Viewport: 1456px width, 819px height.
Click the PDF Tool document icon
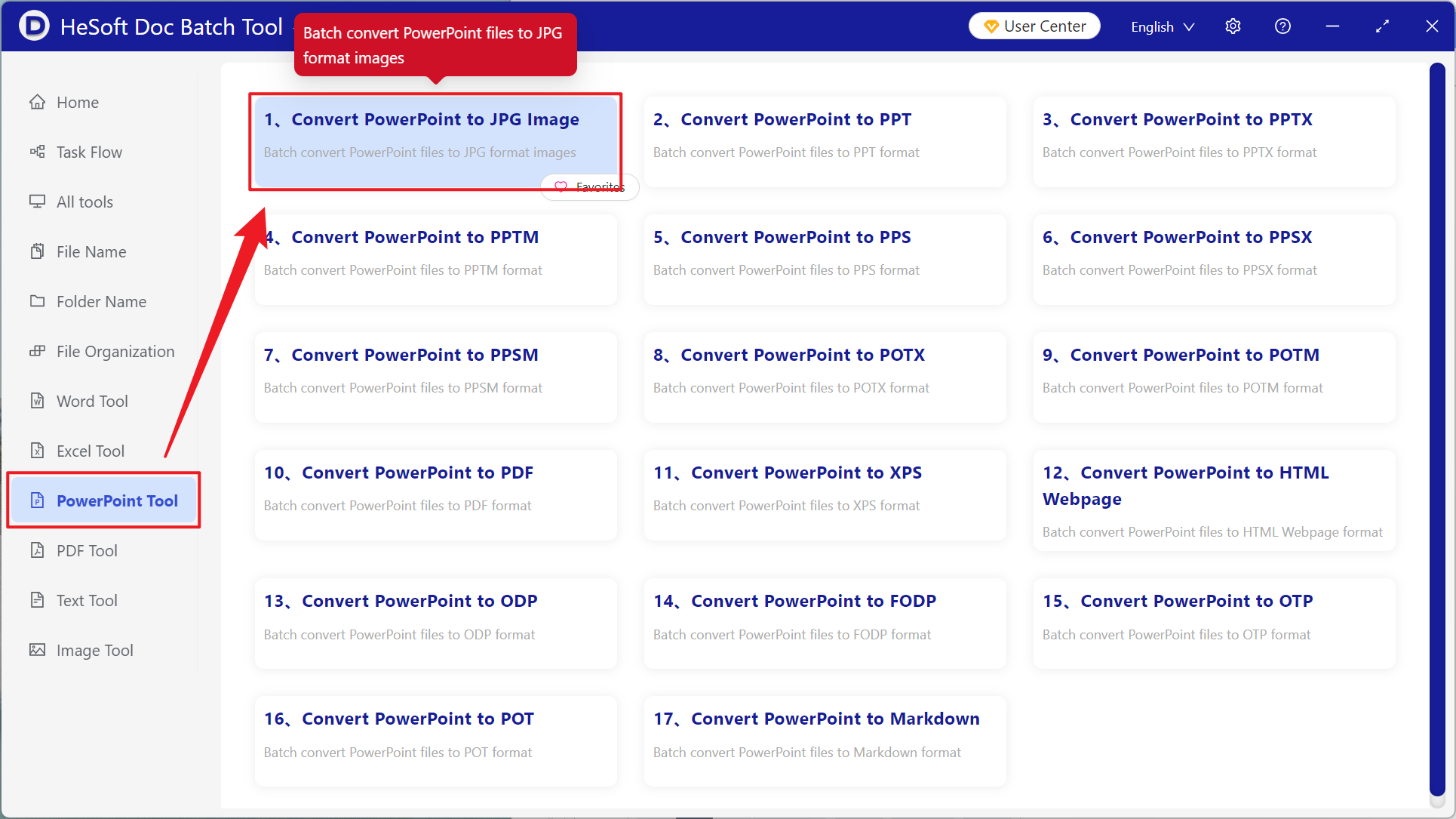pyautogui.click(x=37, y=550)
